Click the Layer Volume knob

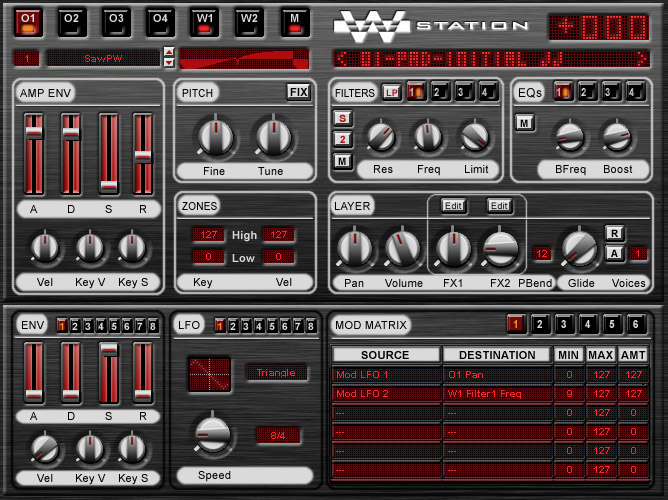pyautogui.click(x=402, y=248)
